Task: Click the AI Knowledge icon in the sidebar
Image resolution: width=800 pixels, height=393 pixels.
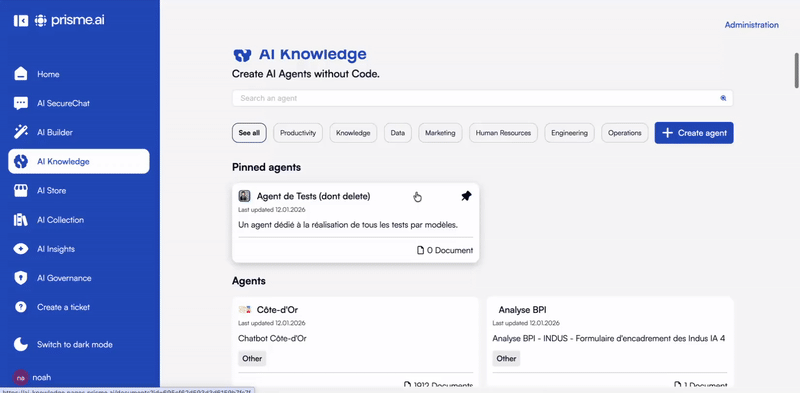Action: click(21, 161)
